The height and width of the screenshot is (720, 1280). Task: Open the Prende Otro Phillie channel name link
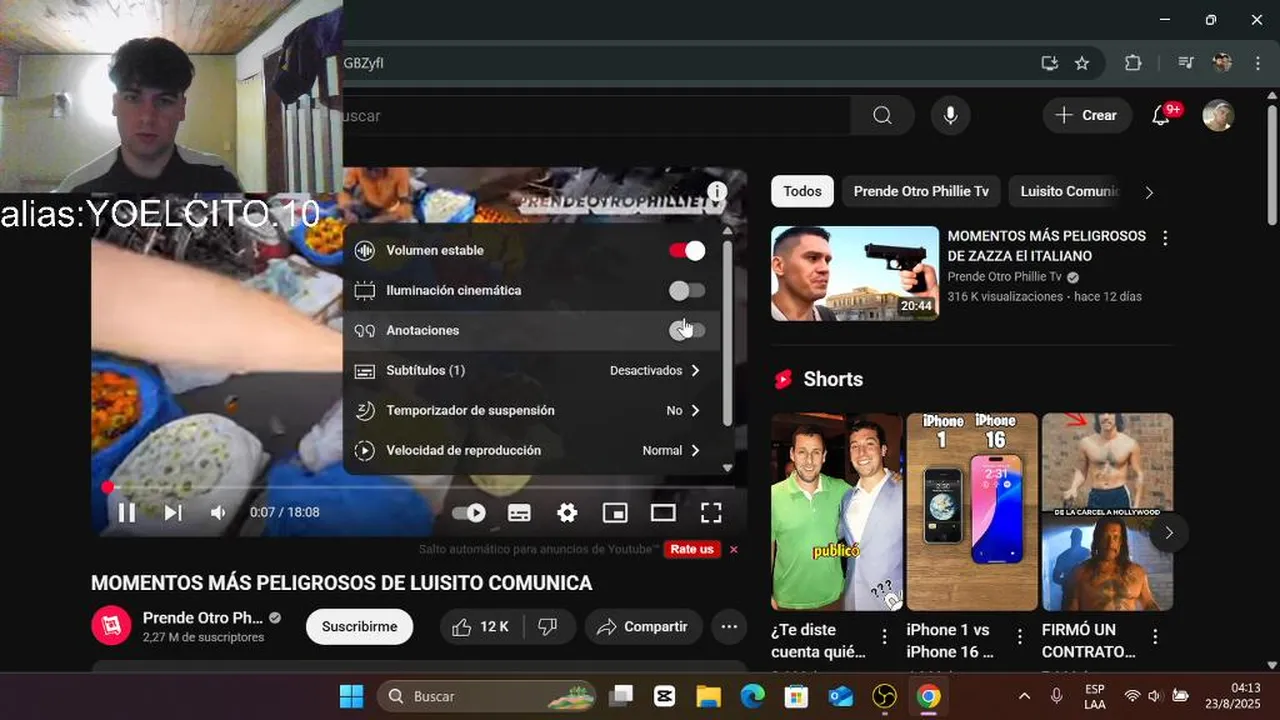(203, 618)
